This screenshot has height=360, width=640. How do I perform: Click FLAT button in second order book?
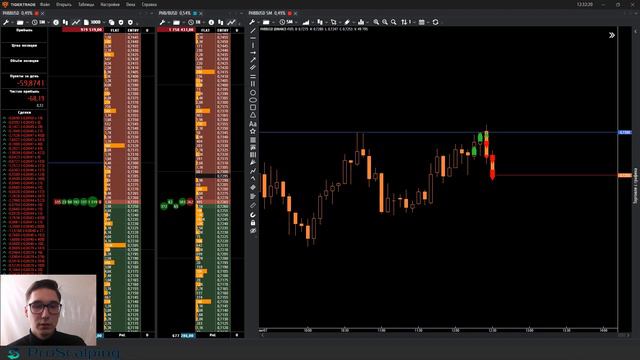[x=205, y=31]
